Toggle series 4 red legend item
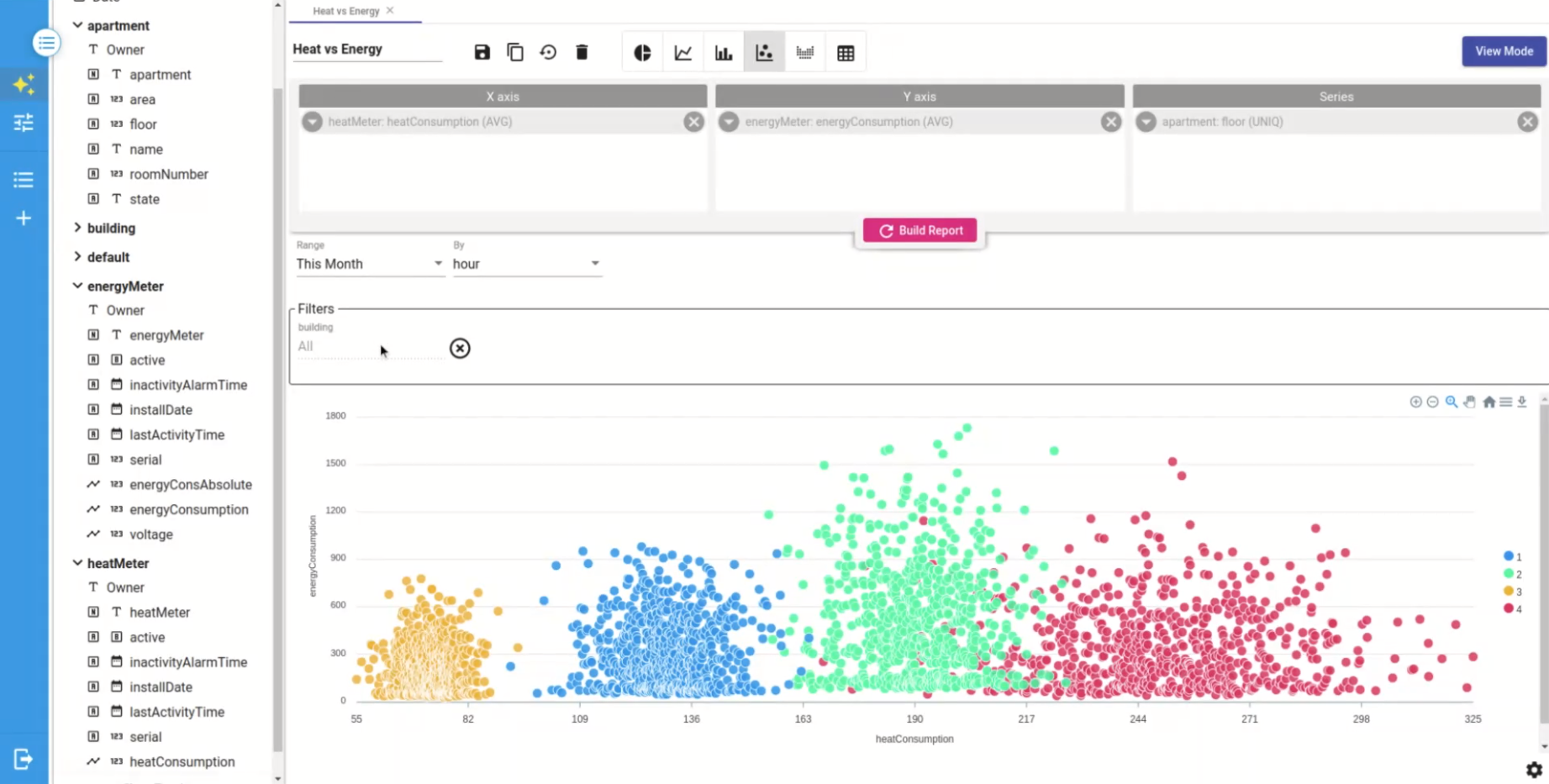This screenshot has width=1549, height=784. (1513, 609)
